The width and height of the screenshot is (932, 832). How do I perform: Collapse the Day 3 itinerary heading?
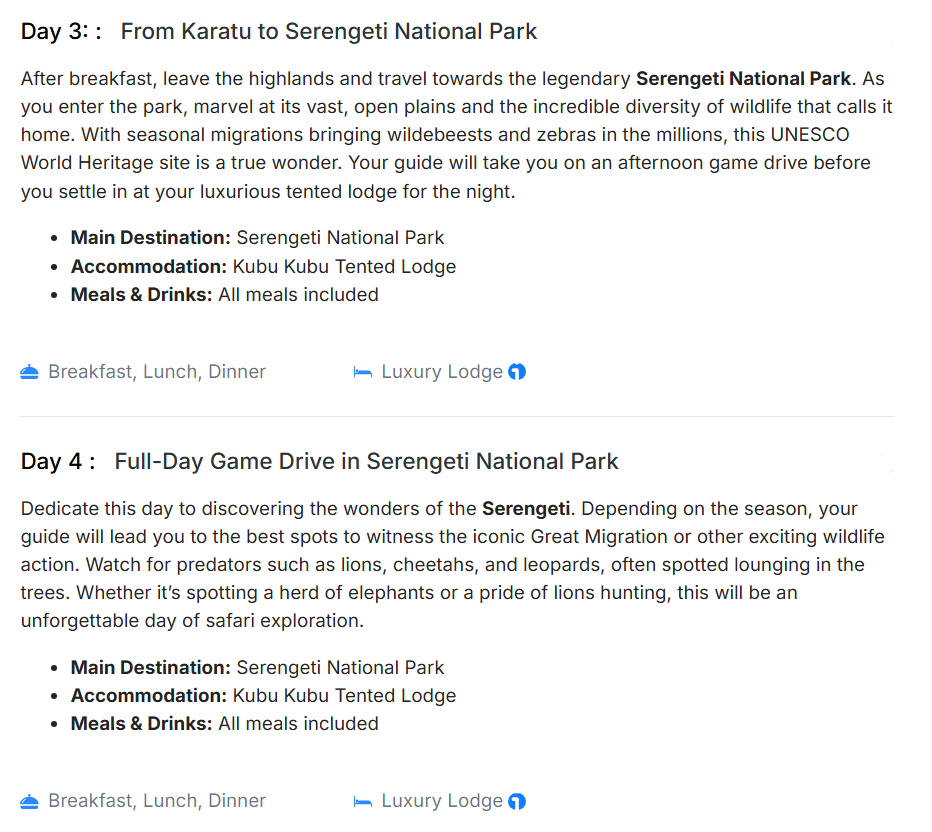tap(61, 32)
